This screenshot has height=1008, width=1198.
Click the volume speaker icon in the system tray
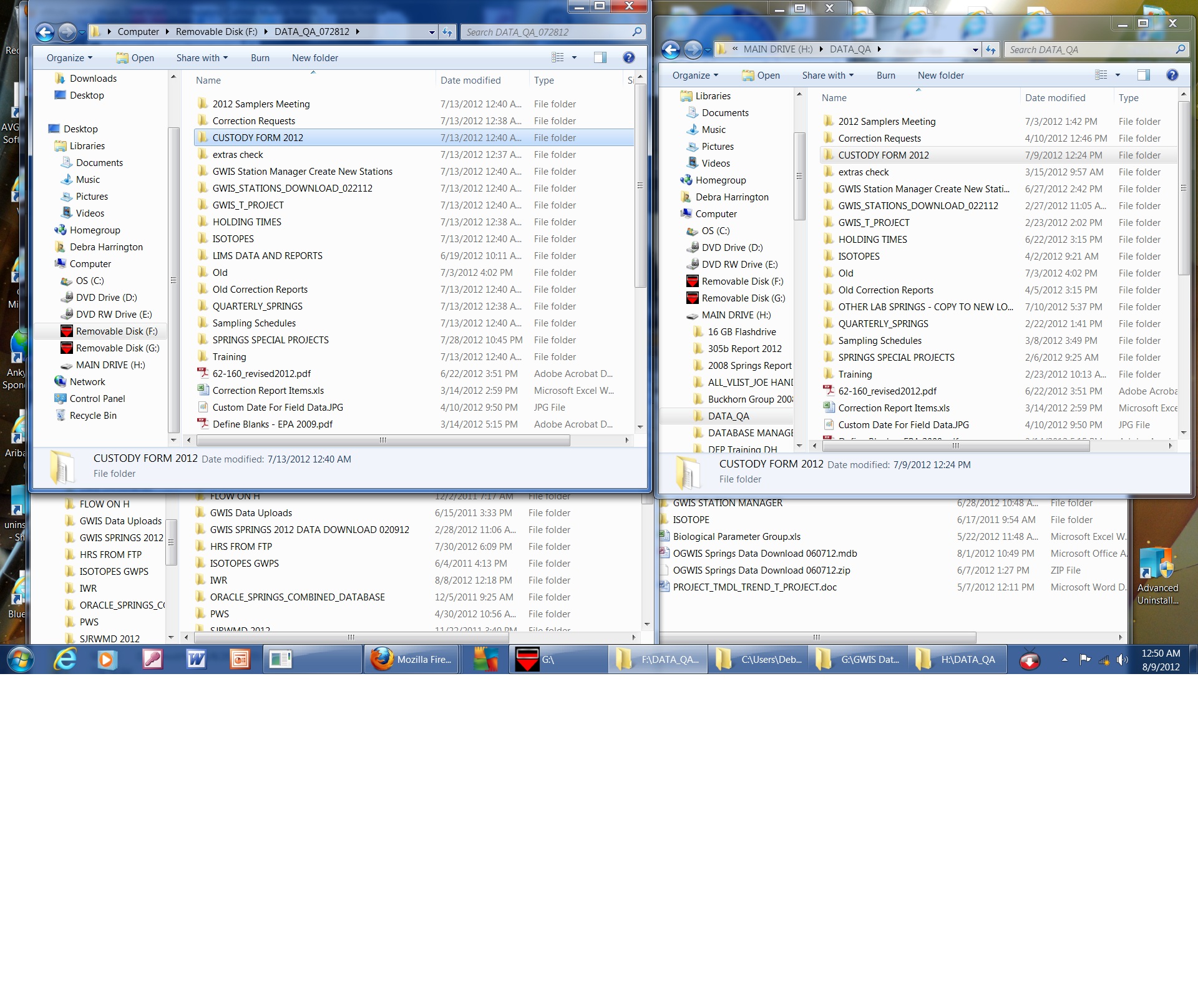(x=1122, y=660)
